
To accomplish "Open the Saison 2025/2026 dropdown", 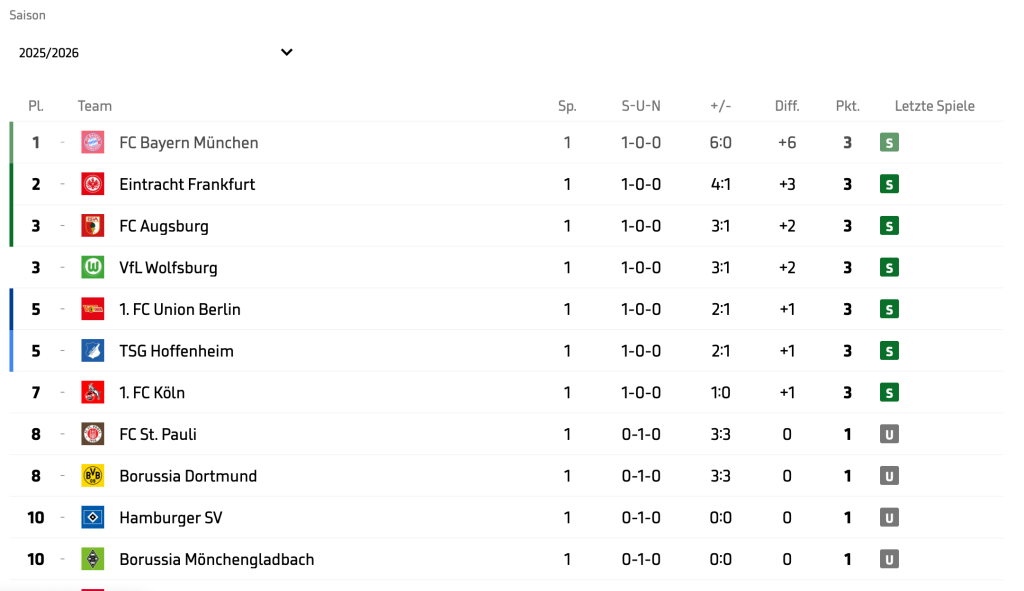I will point(155,53).
